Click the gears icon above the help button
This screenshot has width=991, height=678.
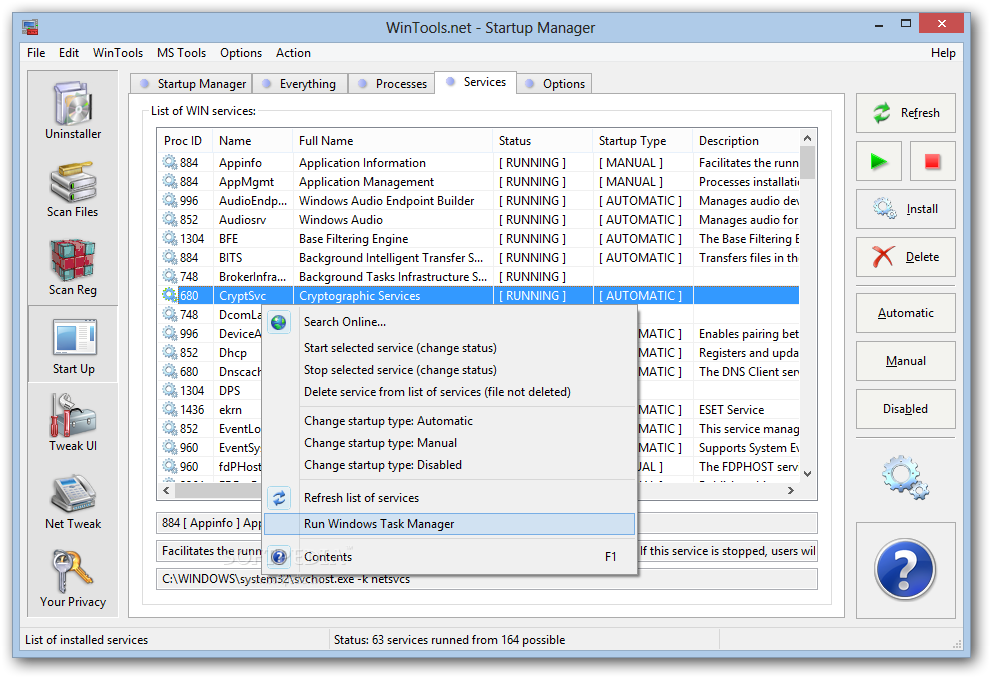905,477
